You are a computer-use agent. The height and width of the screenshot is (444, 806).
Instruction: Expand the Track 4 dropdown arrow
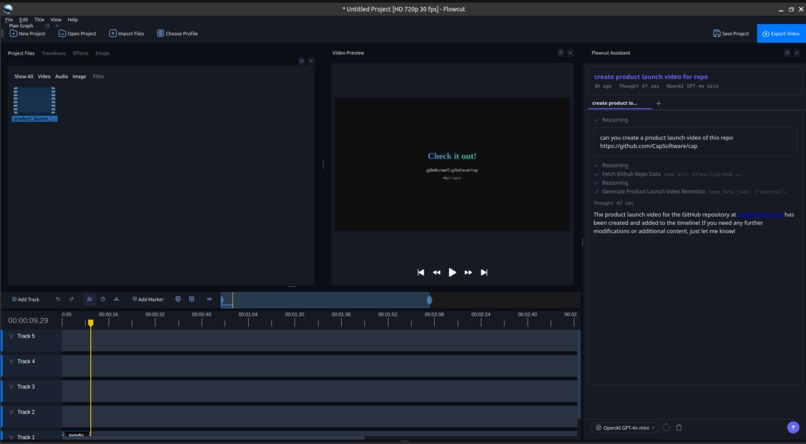tap(11, 361)
